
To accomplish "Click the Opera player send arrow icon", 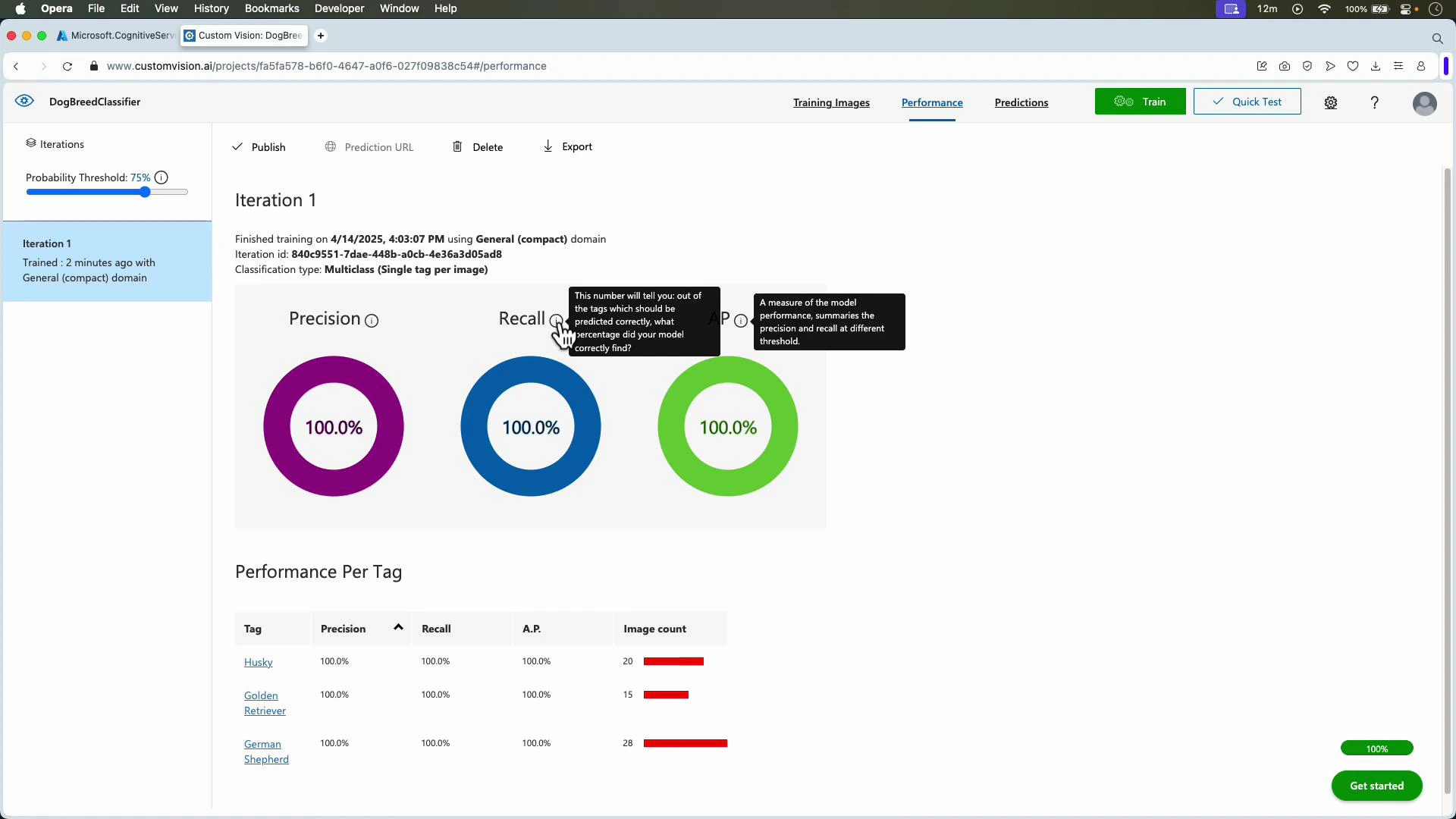I will coord(1330,66).
